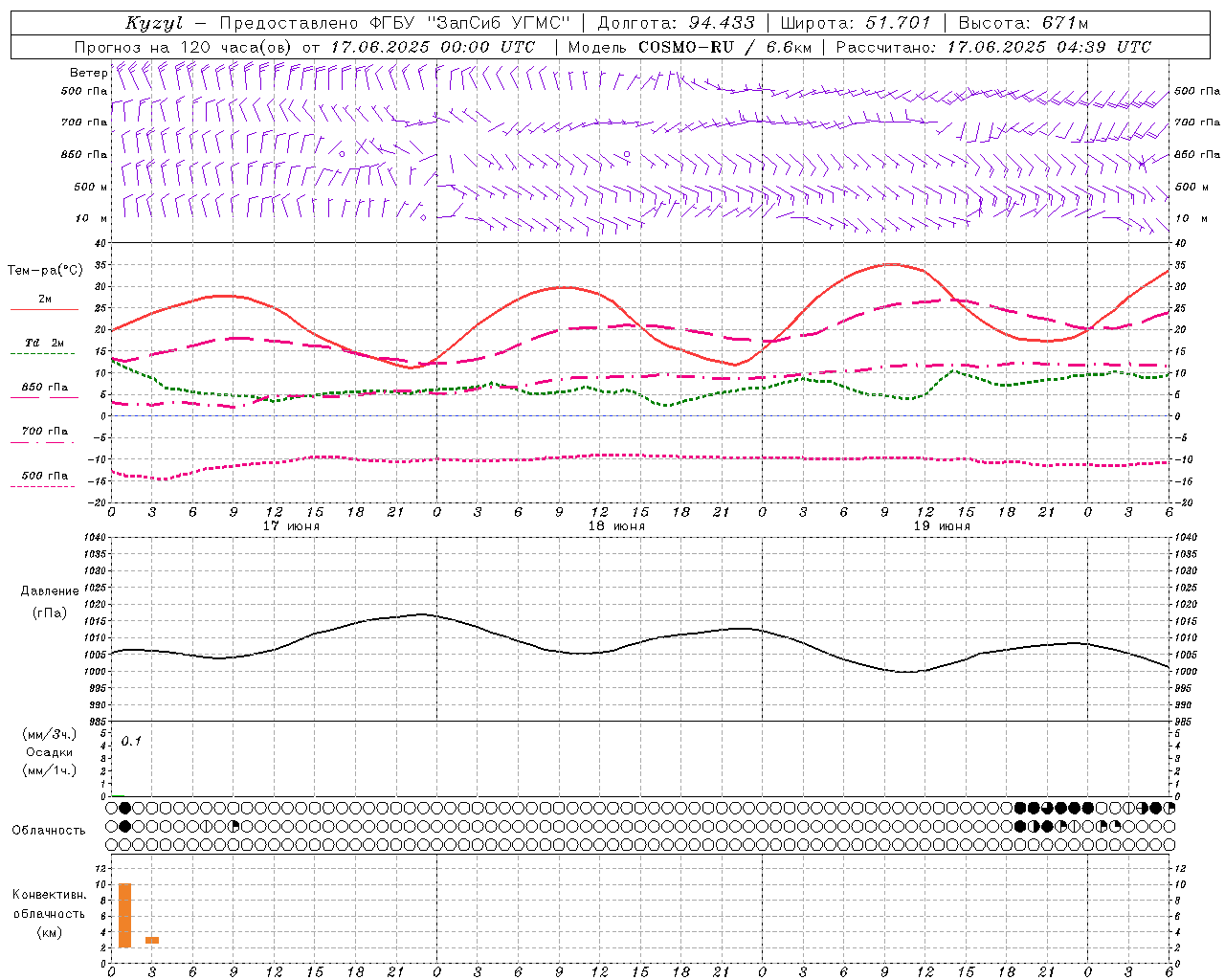Click "Прогноз на 120 часа(ов)" forecast line
Viewport: 1225px width, 980px height.
pos(185,47)
